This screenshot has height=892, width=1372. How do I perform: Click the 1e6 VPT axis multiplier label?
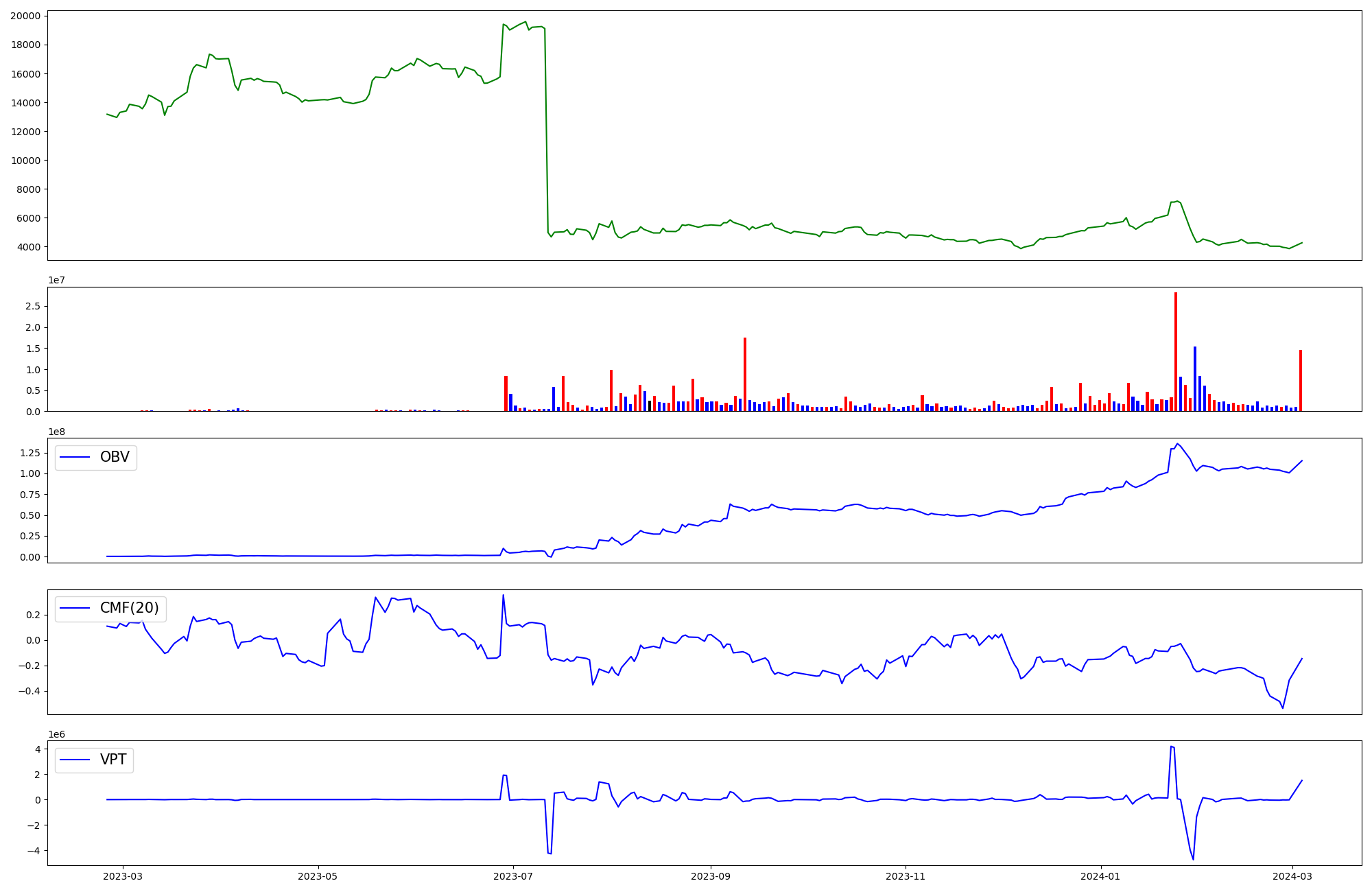tap(56, 734)
